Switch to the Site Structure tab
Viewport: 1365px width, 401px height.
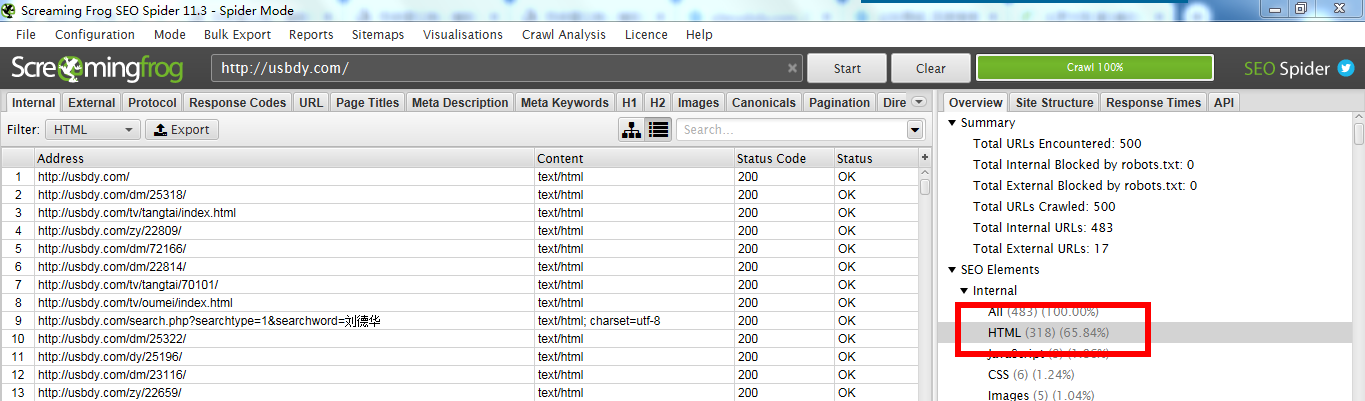pos(1054,102)
